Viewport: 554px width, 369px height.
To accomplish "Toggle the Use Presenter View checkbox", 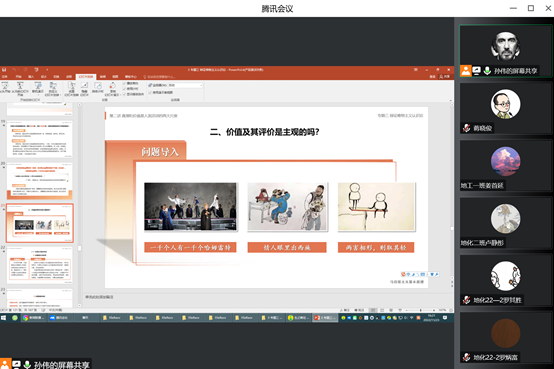I will click(150, 93).
